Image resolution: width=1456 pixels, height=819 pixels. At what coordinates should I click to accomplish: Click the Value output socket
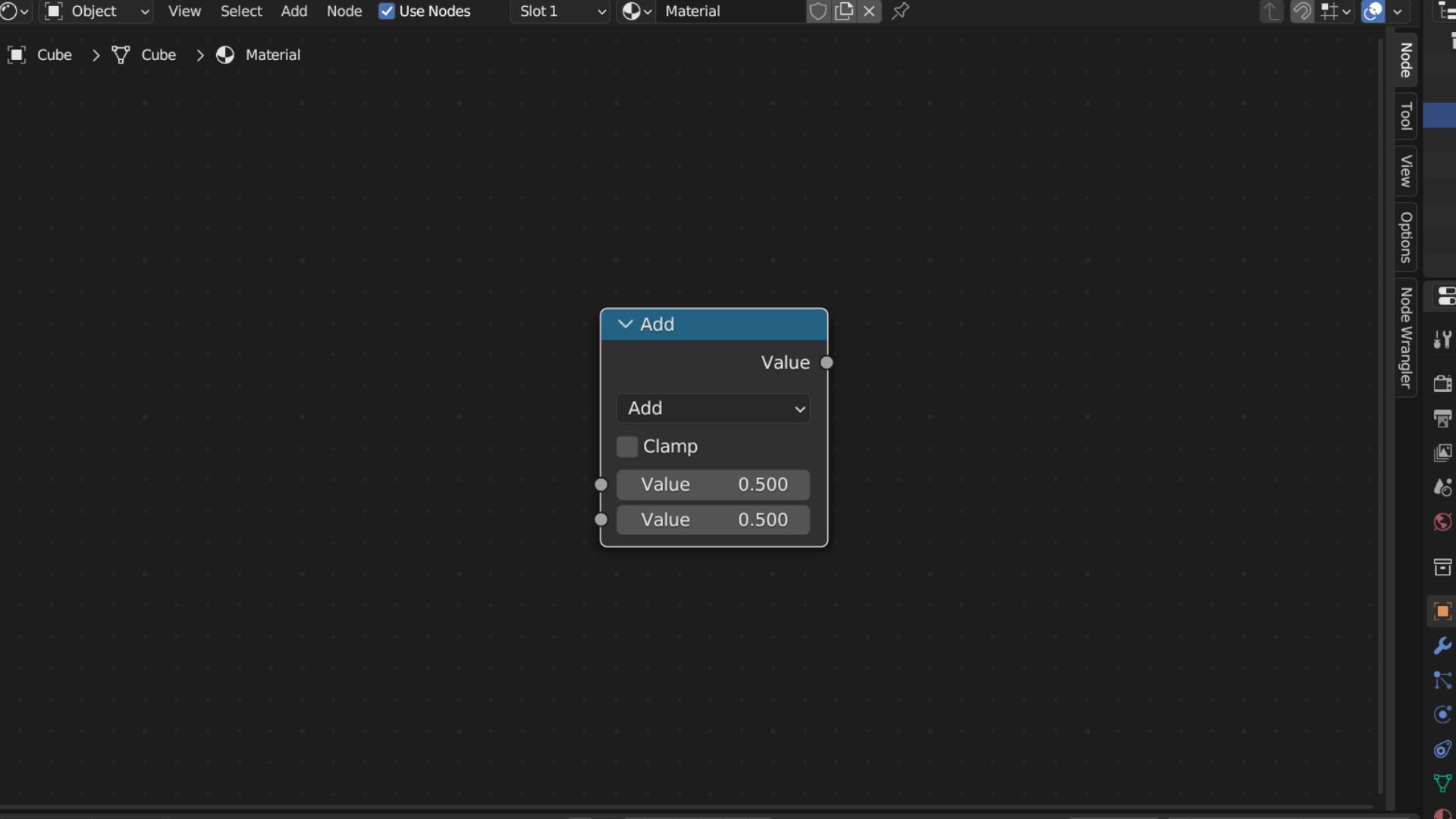pos(827,362)
